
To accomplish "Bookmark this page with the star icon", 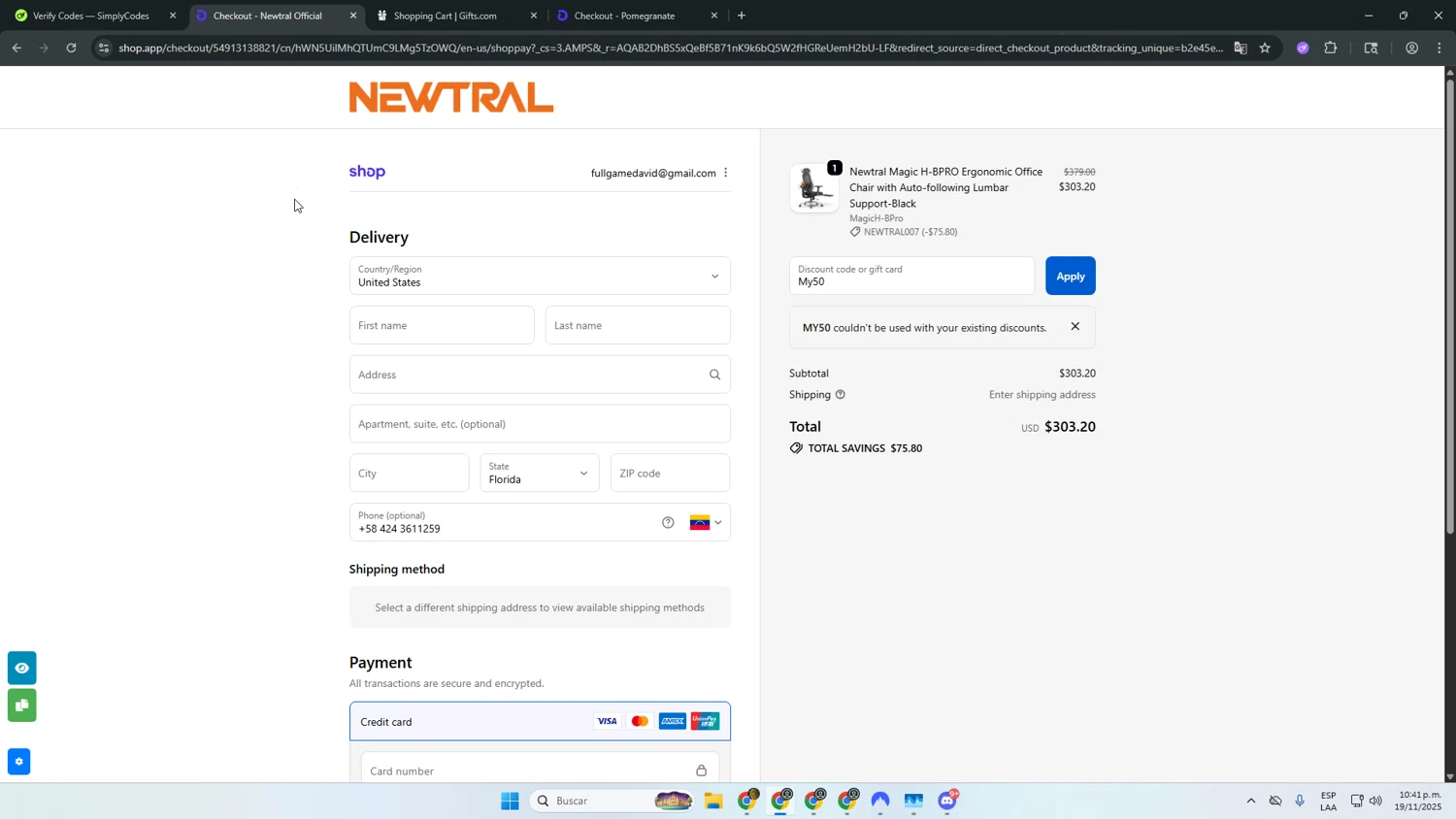I will pyautogui.click(x=1264, y=48).
